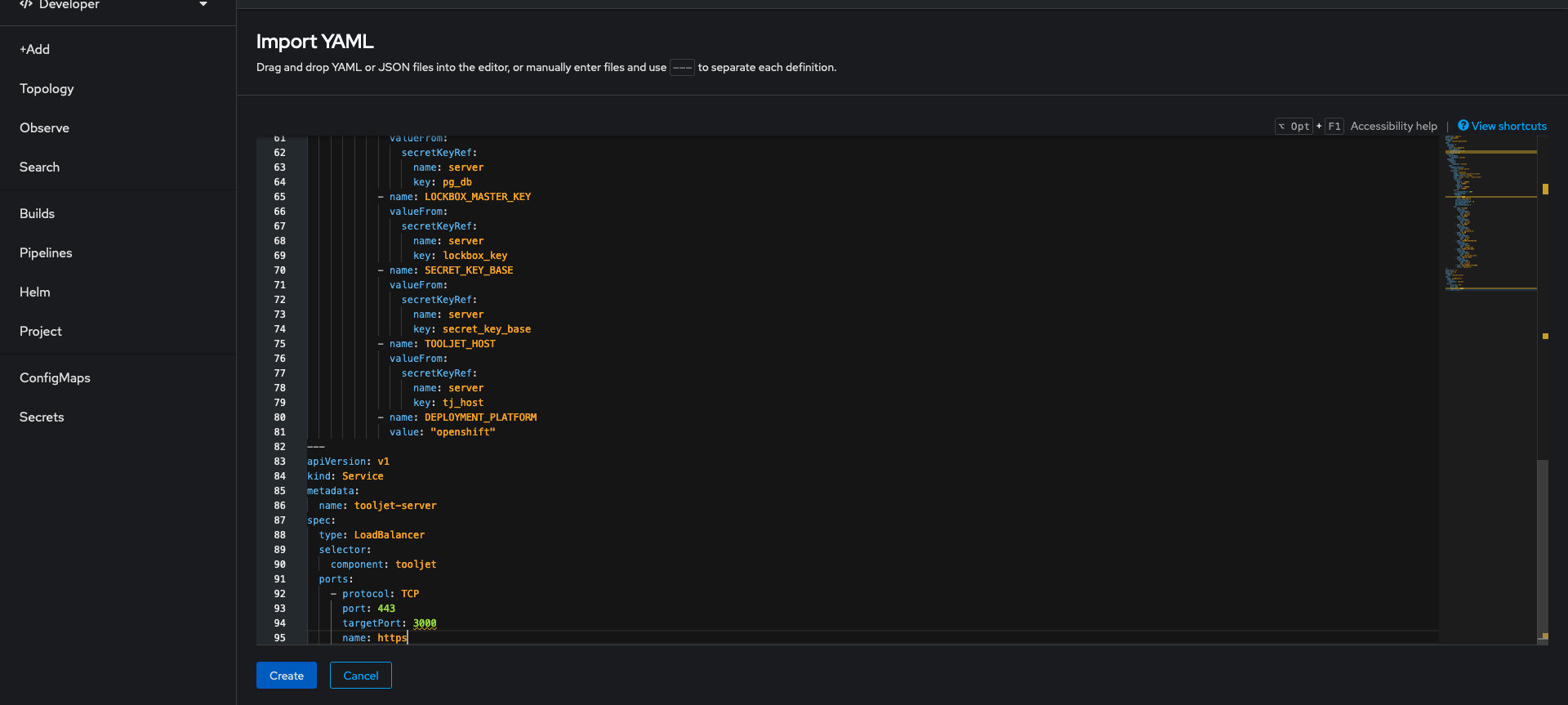The image size is (1568, 705).
Task: Click the Developer perspective code icon
Action: click(x=26, y=4)
